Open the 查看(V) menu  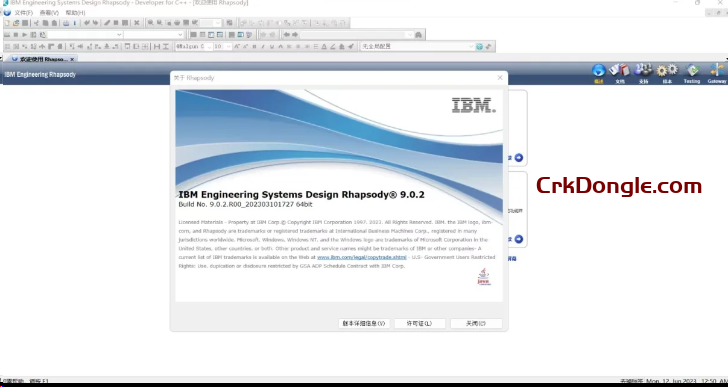coord(49,13)
